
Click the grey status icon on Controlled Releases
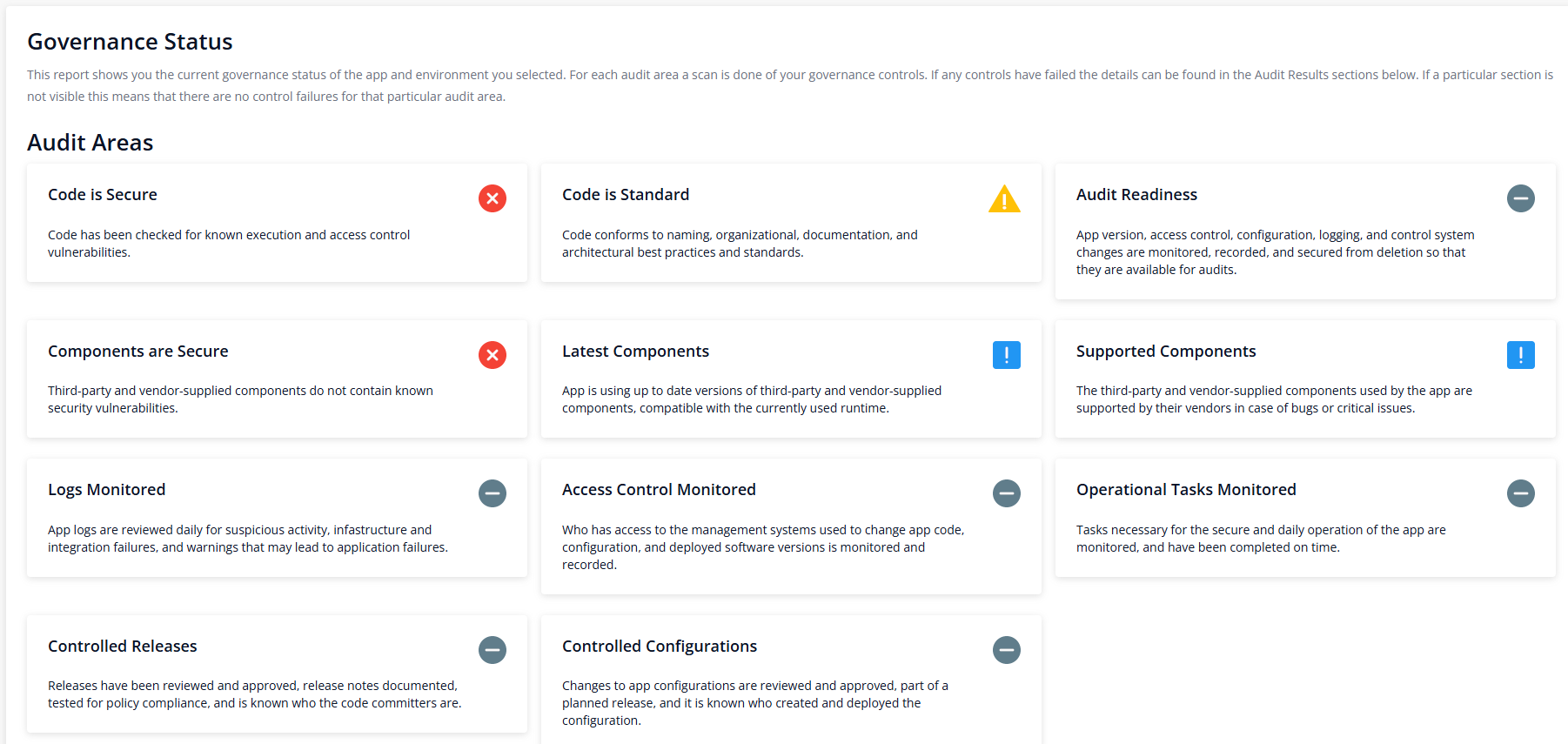493,650
